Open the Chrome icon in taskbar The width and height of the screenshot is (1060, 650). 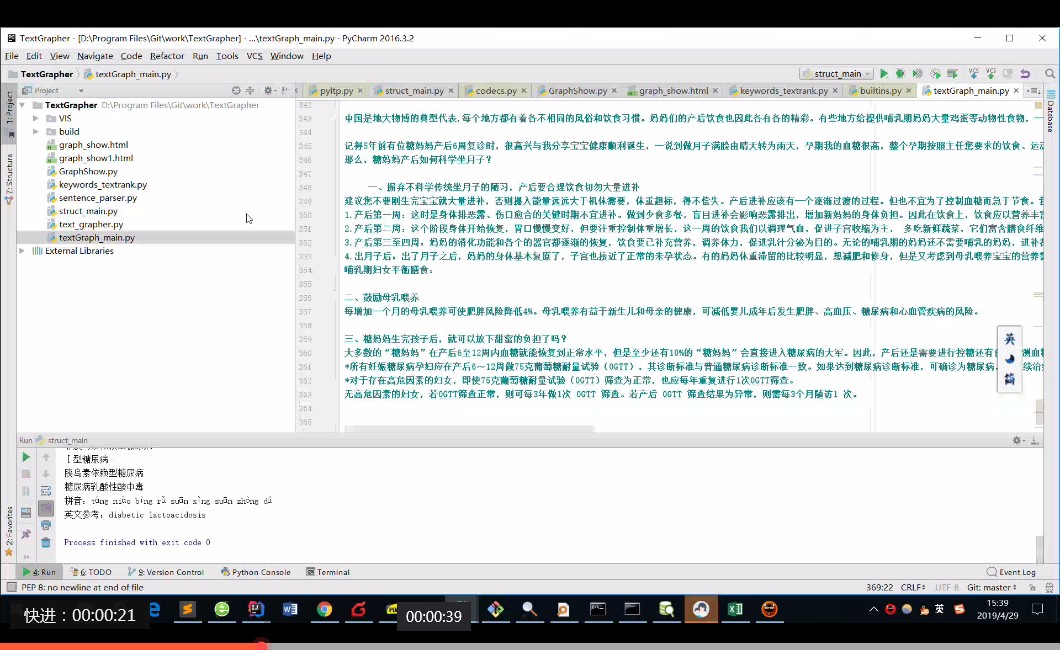coord(324,609)
